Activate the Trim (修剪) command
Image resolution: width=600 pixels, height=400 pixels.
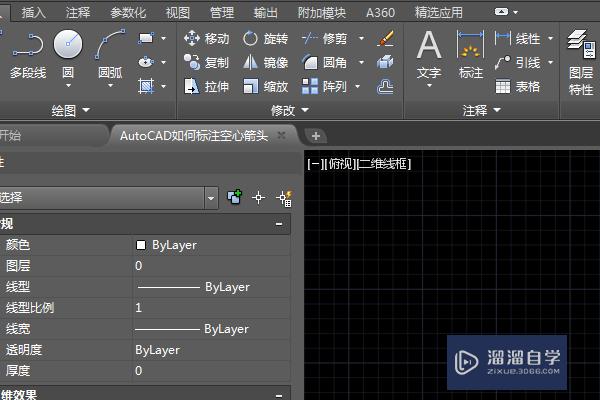[x=324, y=38]
